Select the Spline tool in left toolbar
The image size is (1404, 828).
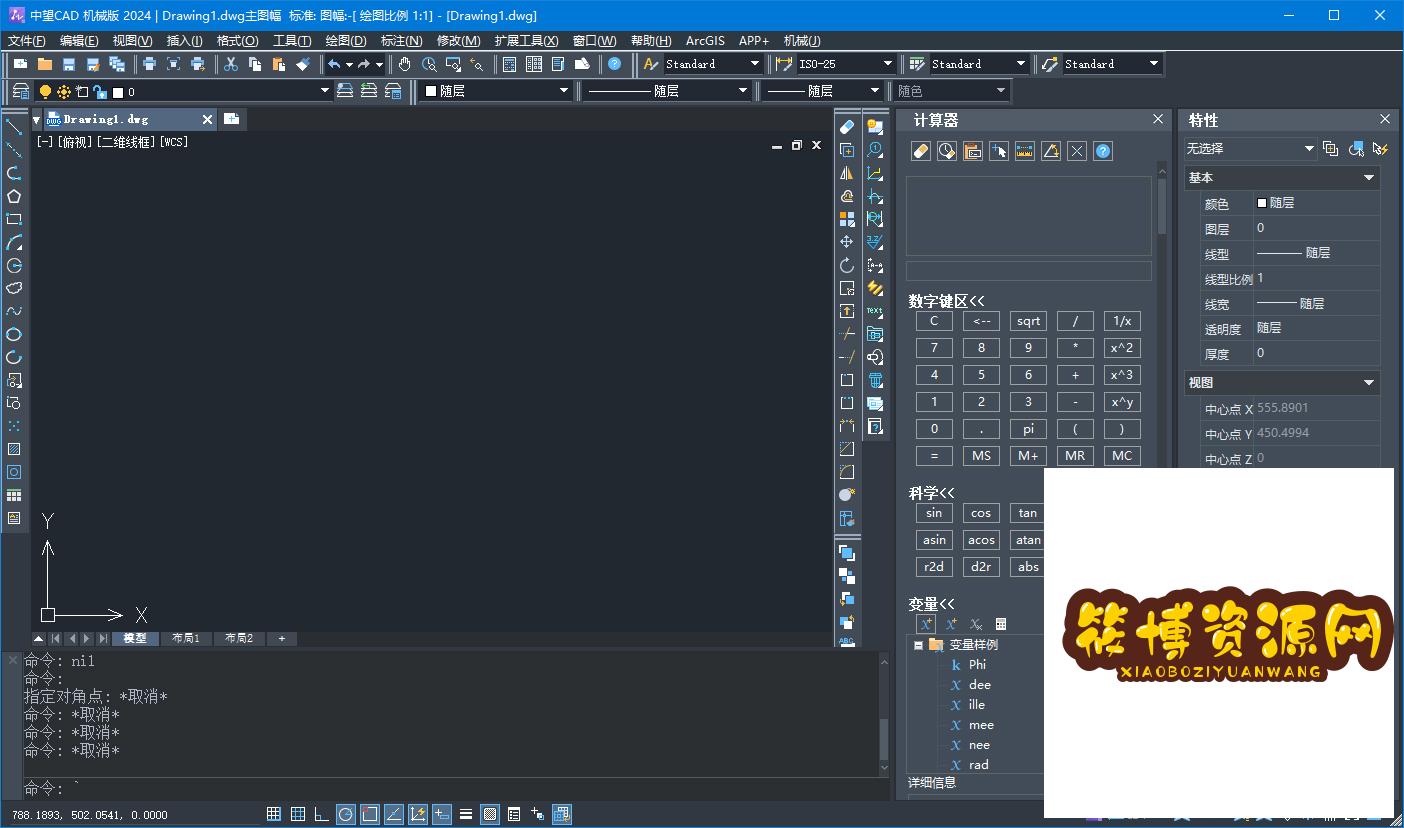pos(14,311)
